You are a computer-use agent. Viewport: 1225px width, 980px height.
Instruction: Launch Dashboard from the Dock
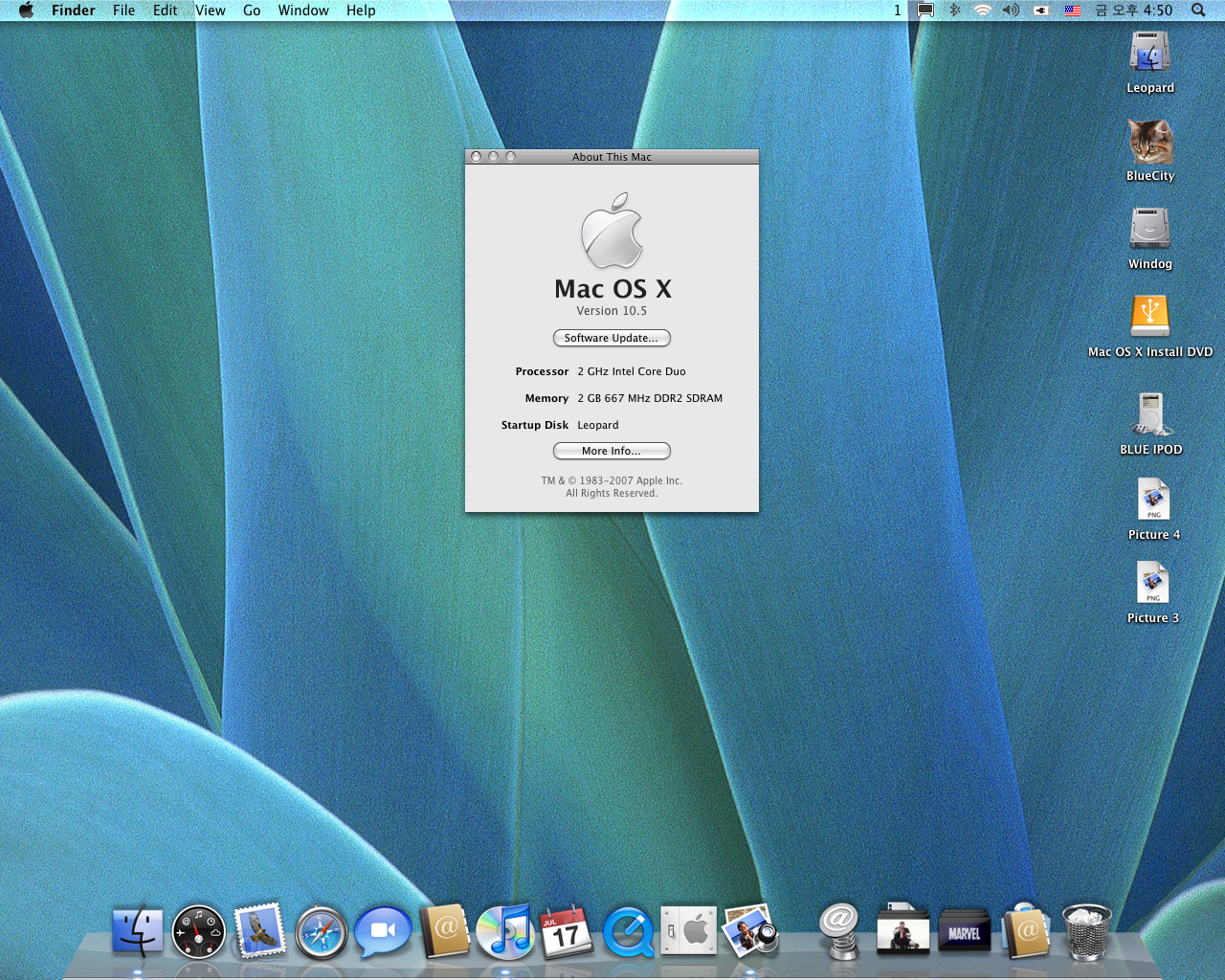click(x=199, y=931)
